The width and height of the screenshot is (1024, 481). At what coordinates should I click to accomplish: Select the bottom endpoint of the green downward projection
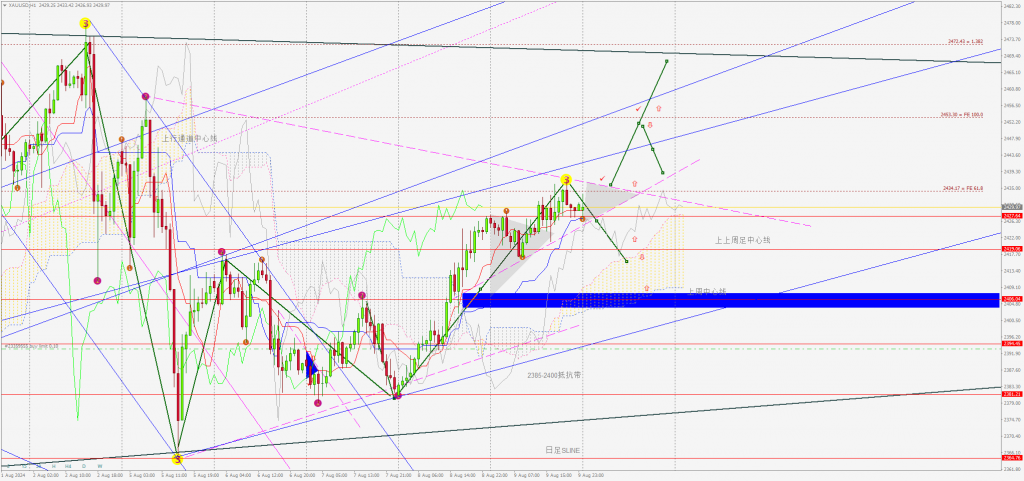627,261
